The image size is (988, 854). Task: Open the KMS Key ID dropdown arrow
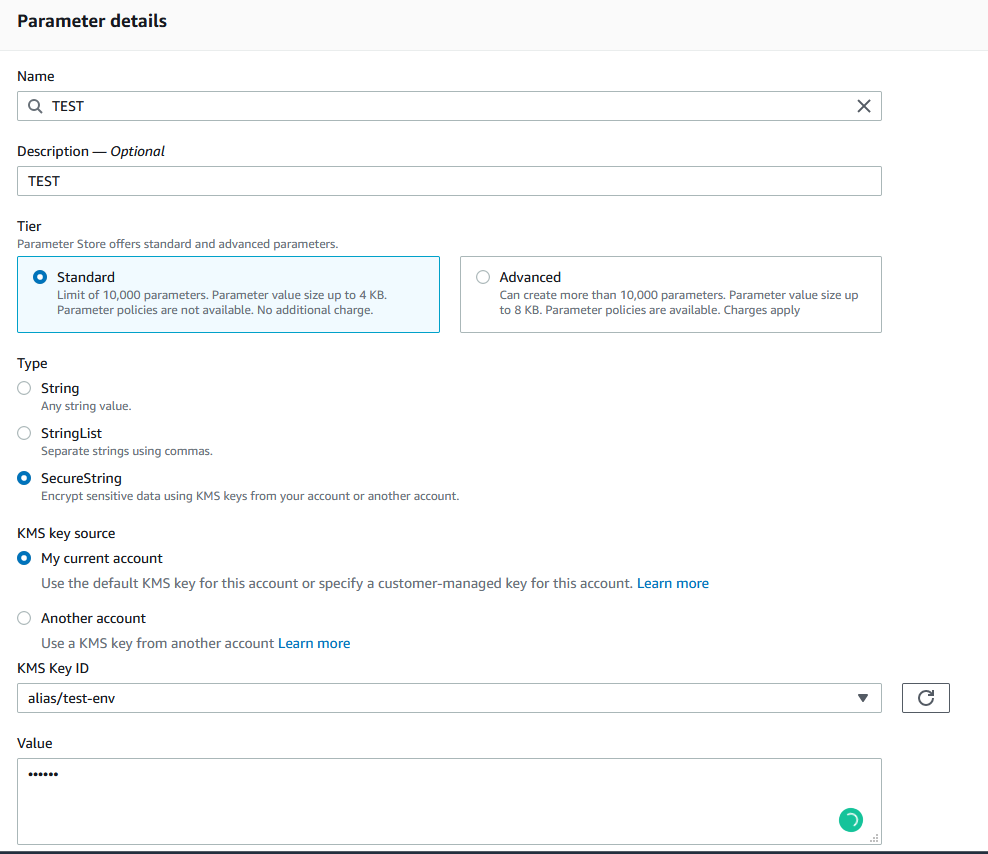[863, 698]
